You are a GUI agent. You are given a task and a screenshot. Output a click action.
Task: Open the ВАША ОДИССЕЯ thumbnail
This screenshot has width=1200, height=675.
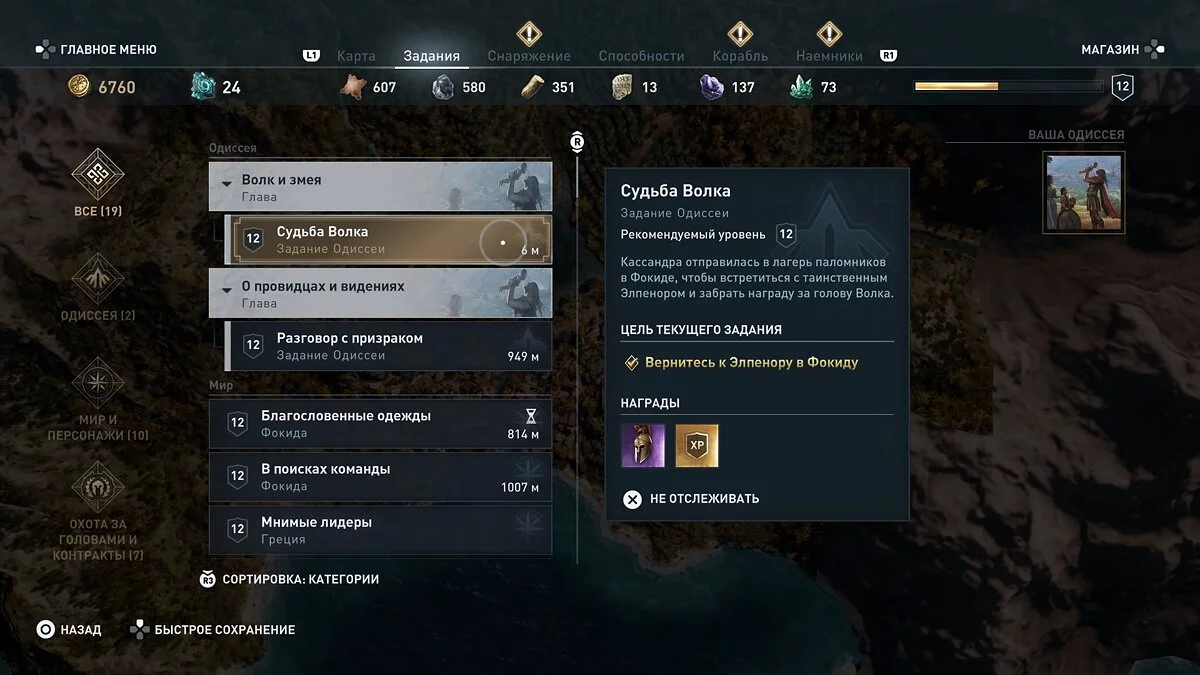(x=1083, y=192)
